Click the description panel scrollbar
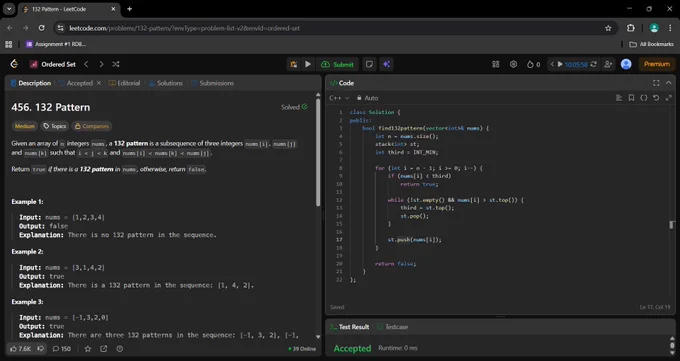Screen dimensions: 680x361 click(318, 152)
